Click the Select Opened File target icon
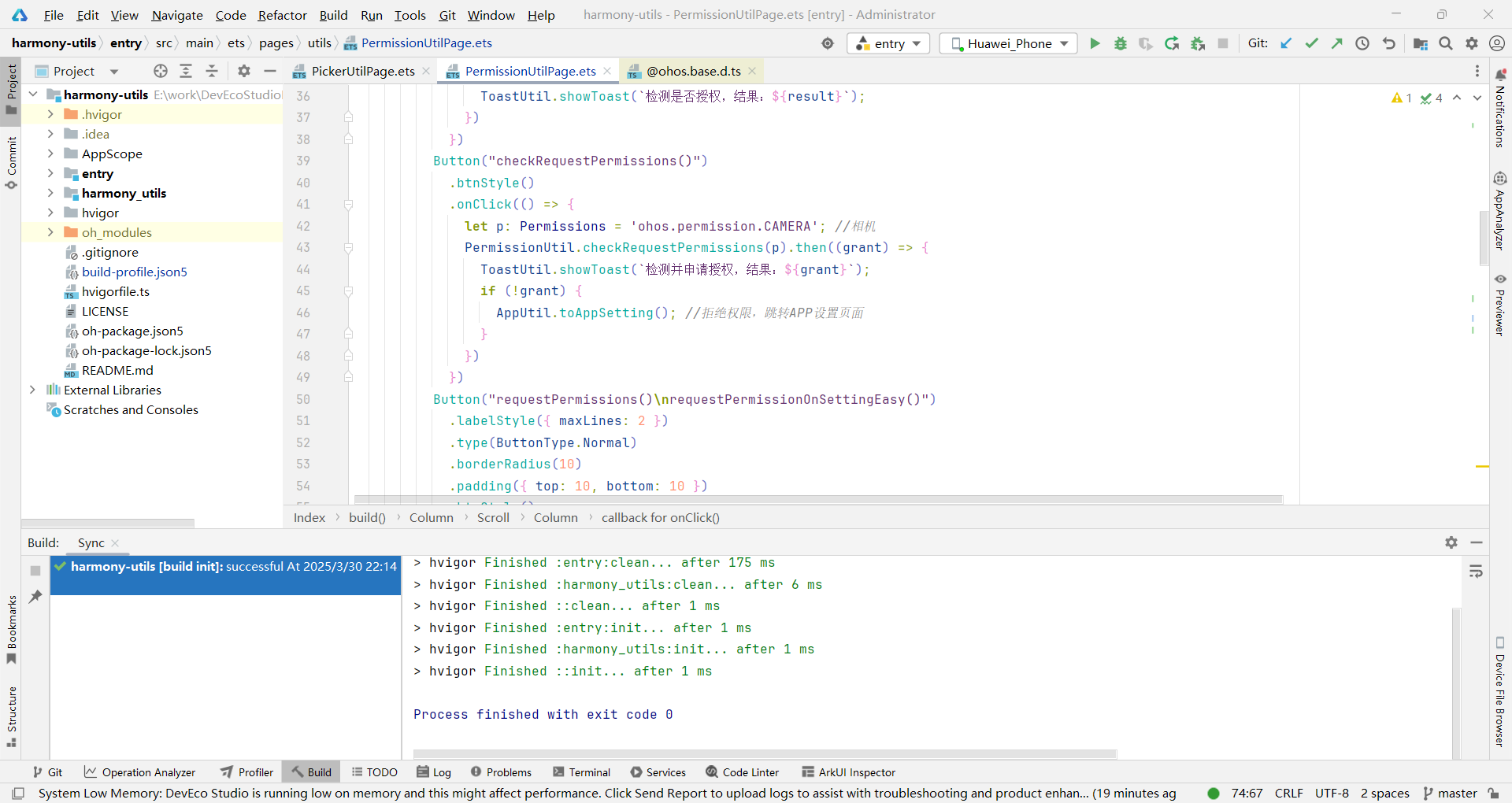The height and width of the screenshot is (803, 1512). coord(161,72)
